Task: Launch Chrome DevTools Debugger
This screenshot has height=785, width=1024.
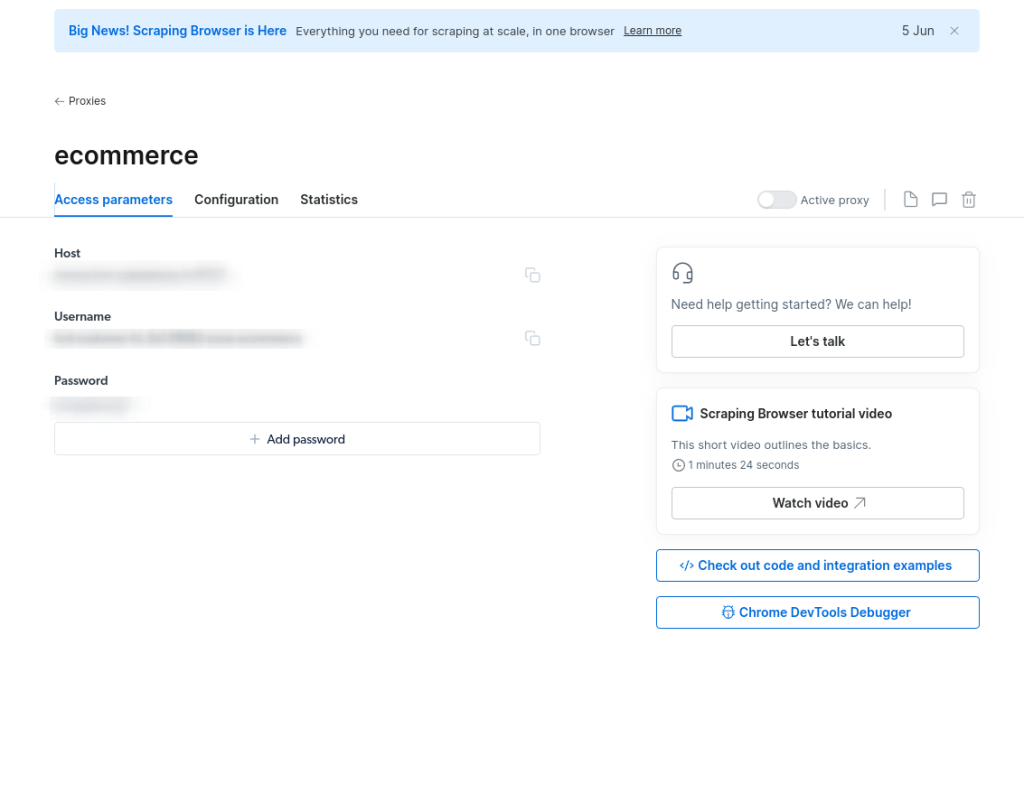Action: pos(817,612)
